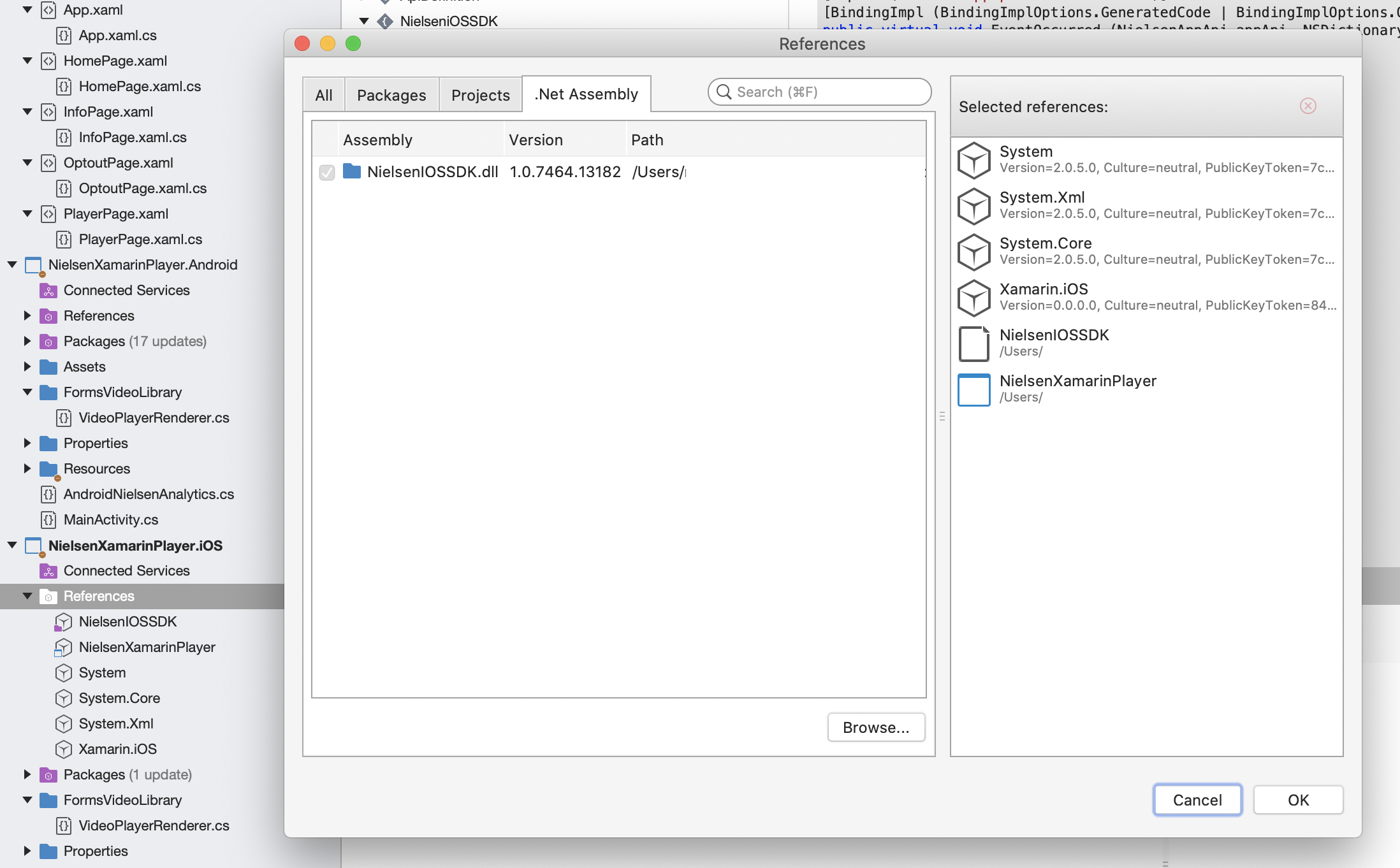Viewport: 1400px width, 868px height.
Task: Click the magnifier icon in the search box
Action: (724, 92)
